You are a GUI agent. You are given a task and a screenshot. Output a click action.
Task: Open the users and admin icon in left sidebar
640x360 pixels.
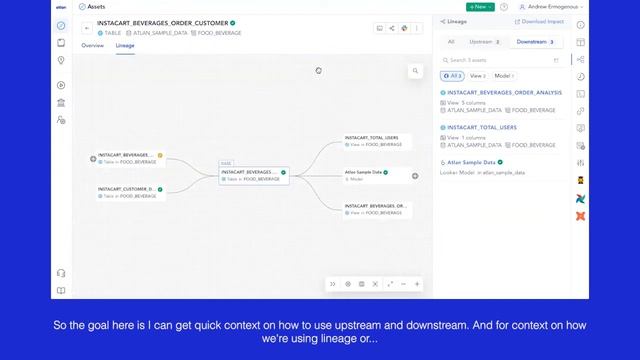[x=61, y=120]
